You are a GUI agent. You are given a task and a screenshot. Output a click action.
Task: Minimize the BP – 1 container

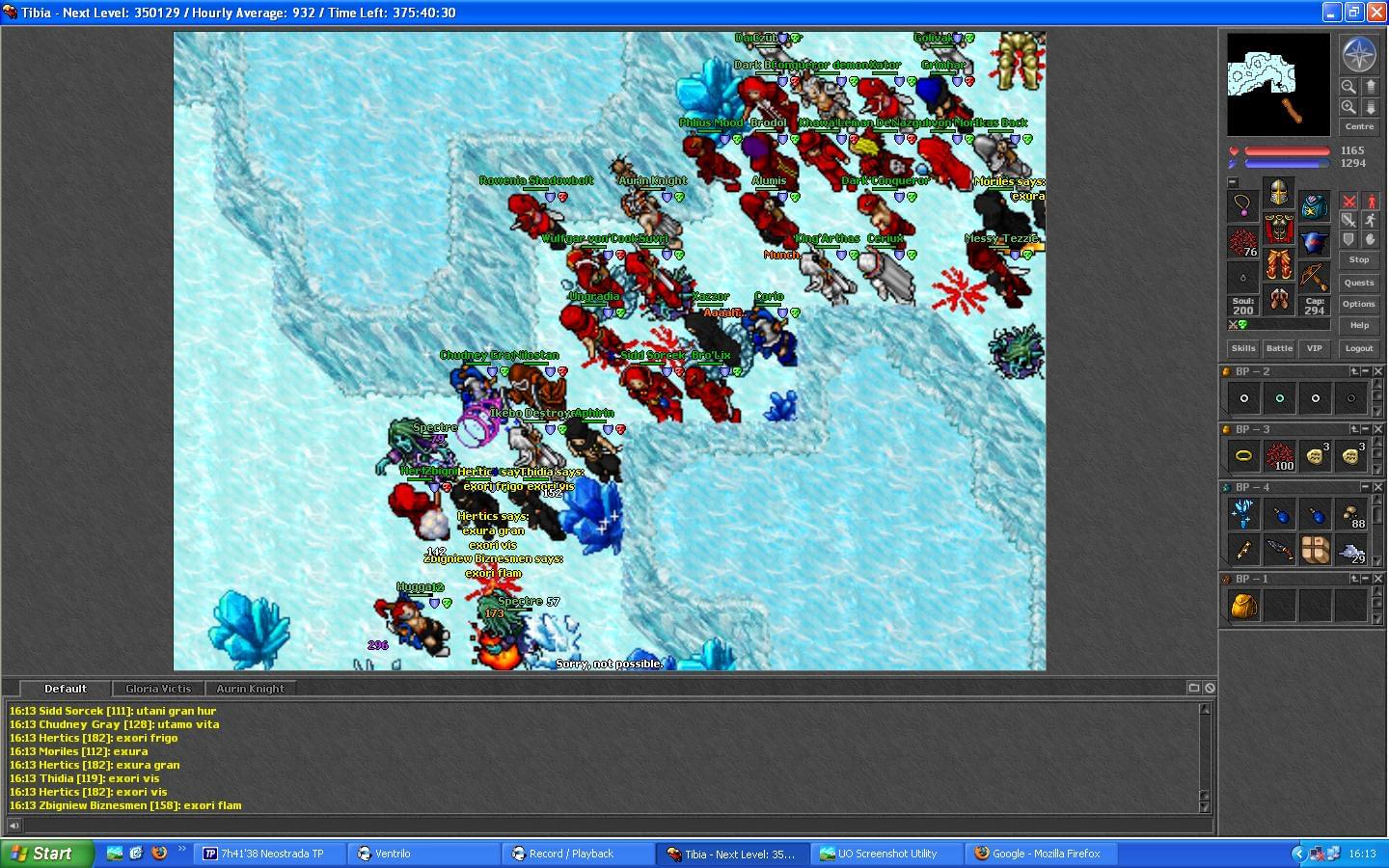pos(1366,579)
